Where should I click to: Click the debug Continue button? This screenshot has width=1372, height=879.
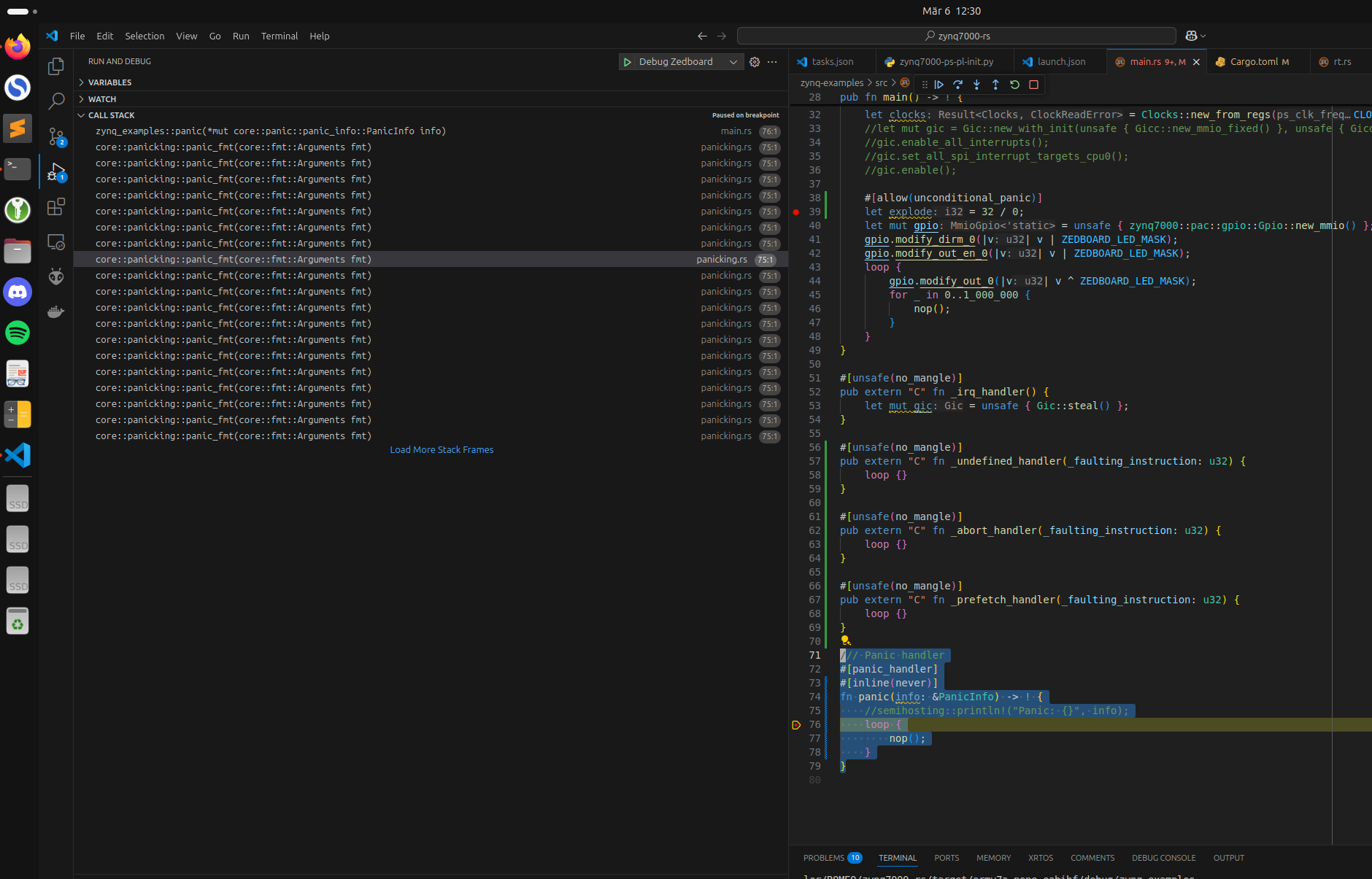[939, 85]
